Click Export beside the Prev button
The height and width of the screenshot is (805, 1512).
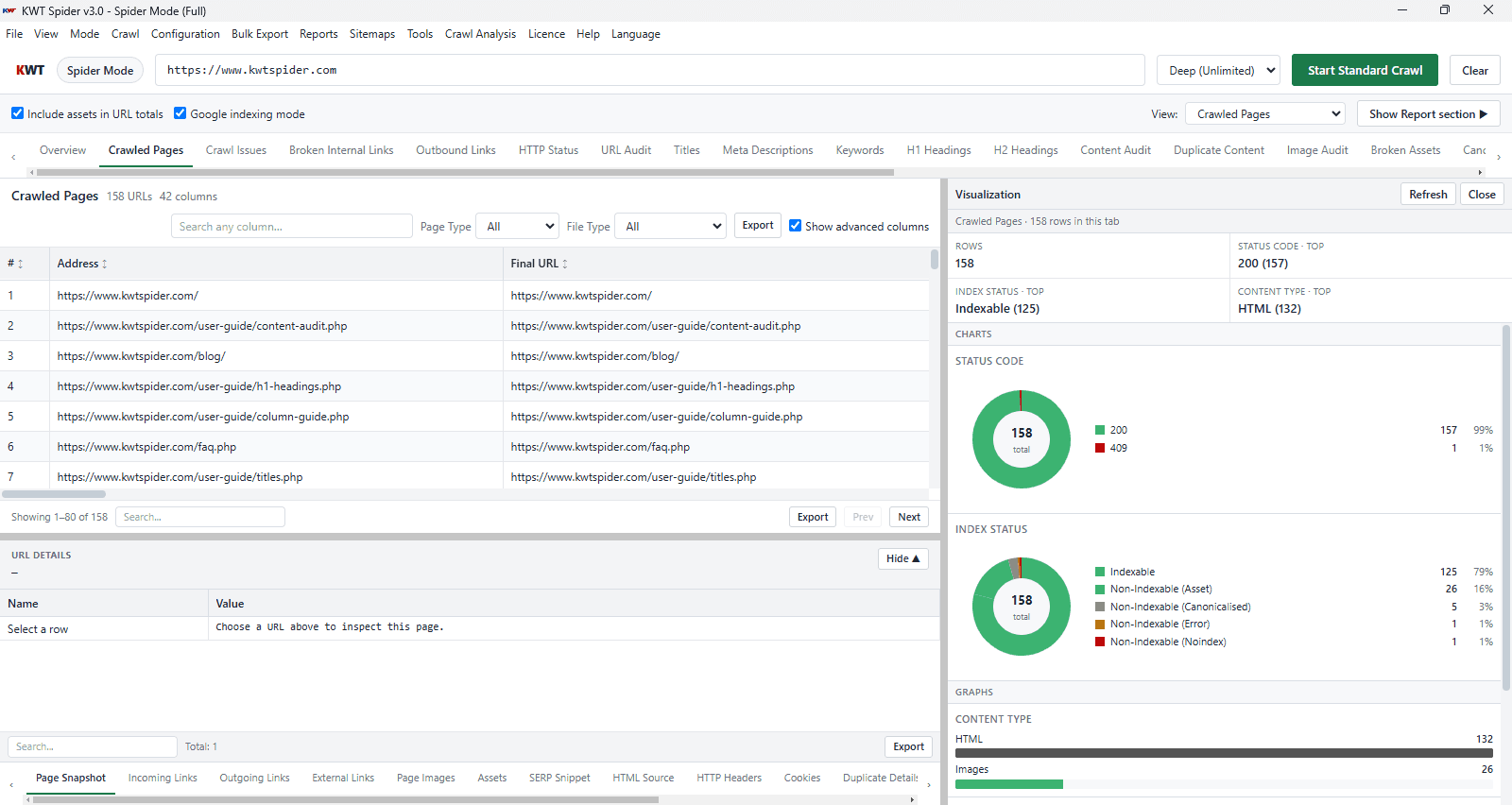(813, 517)
